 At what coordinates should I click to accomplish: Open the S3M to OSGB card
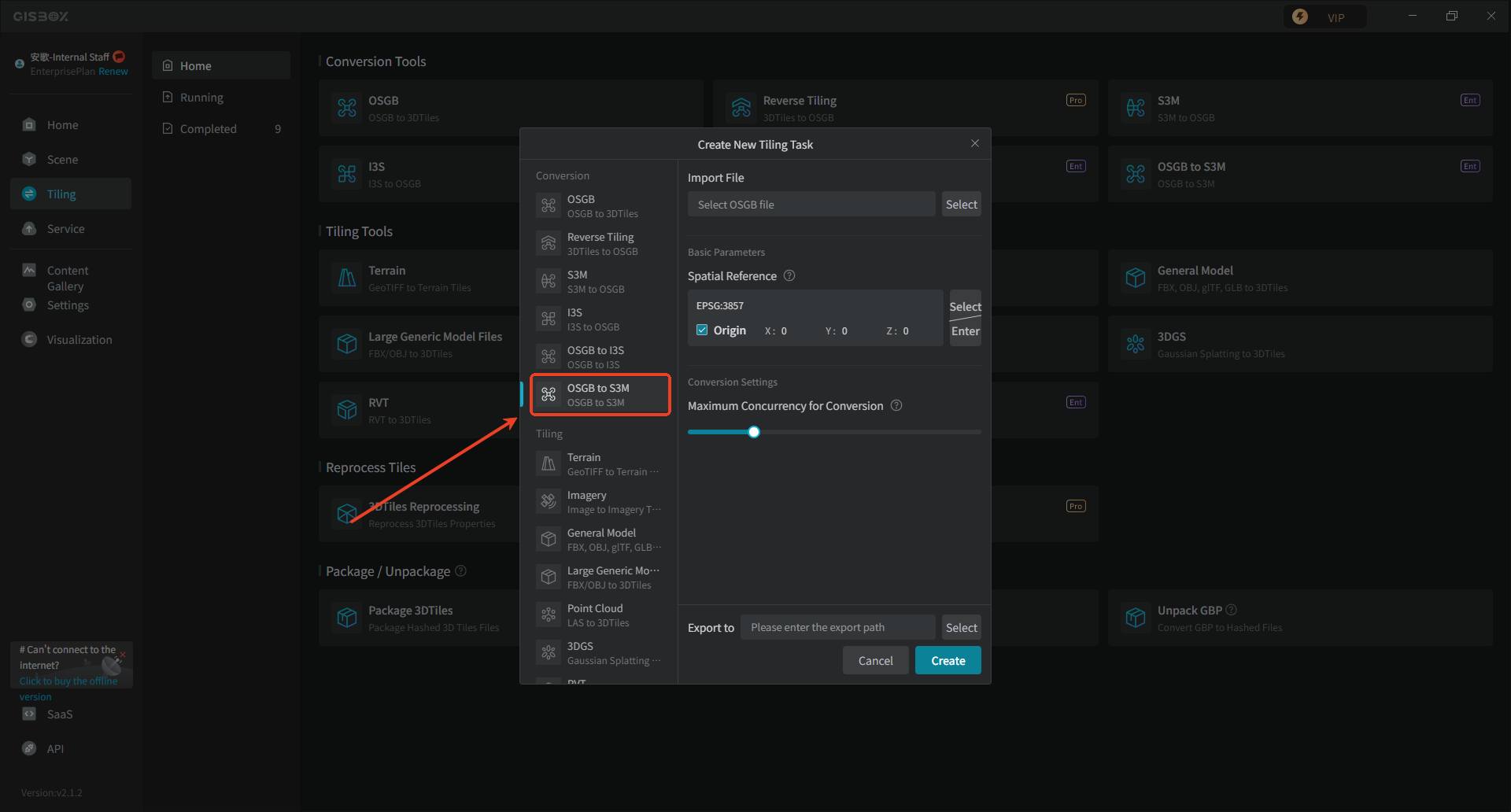pyautogui.click(x=1300, y=108)
